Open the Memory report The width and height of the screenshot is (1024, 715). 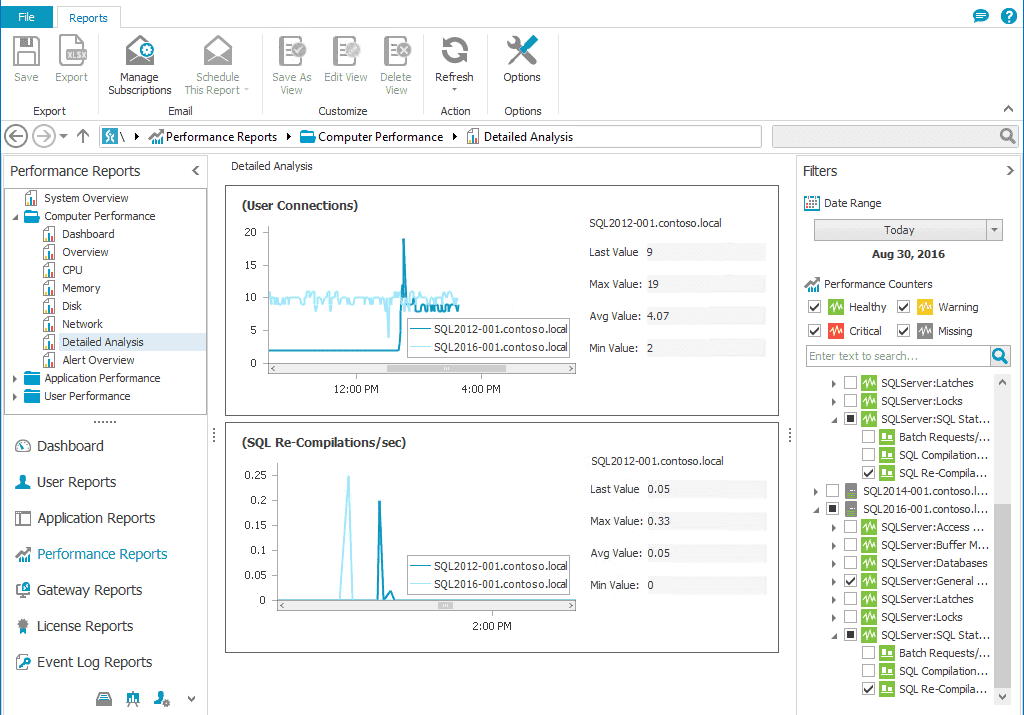tap(81, 288)
